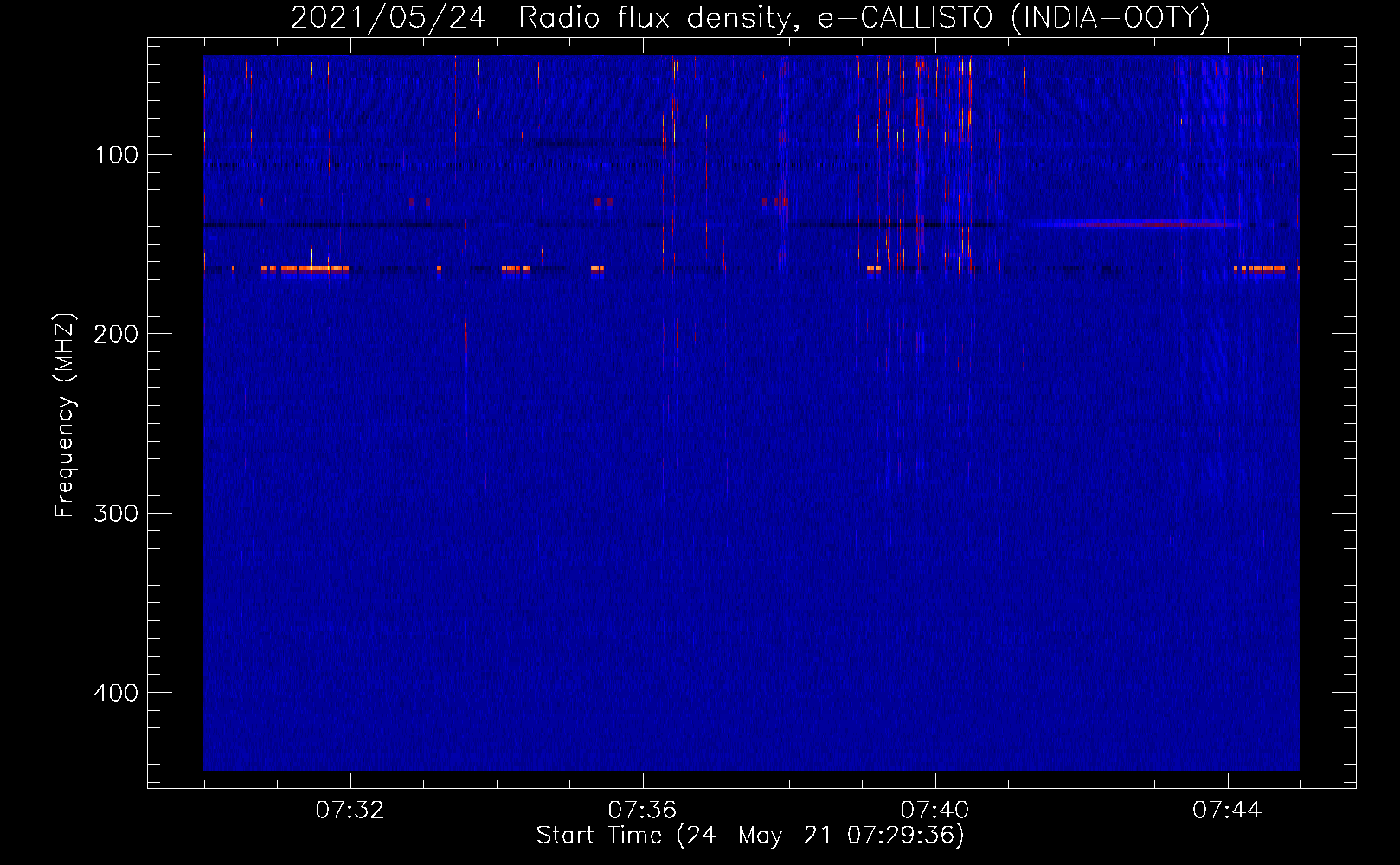The height and width of the screenshot is (865, 1400).
Task: Click the '400' frequency tick label
Action: point(116,693)
